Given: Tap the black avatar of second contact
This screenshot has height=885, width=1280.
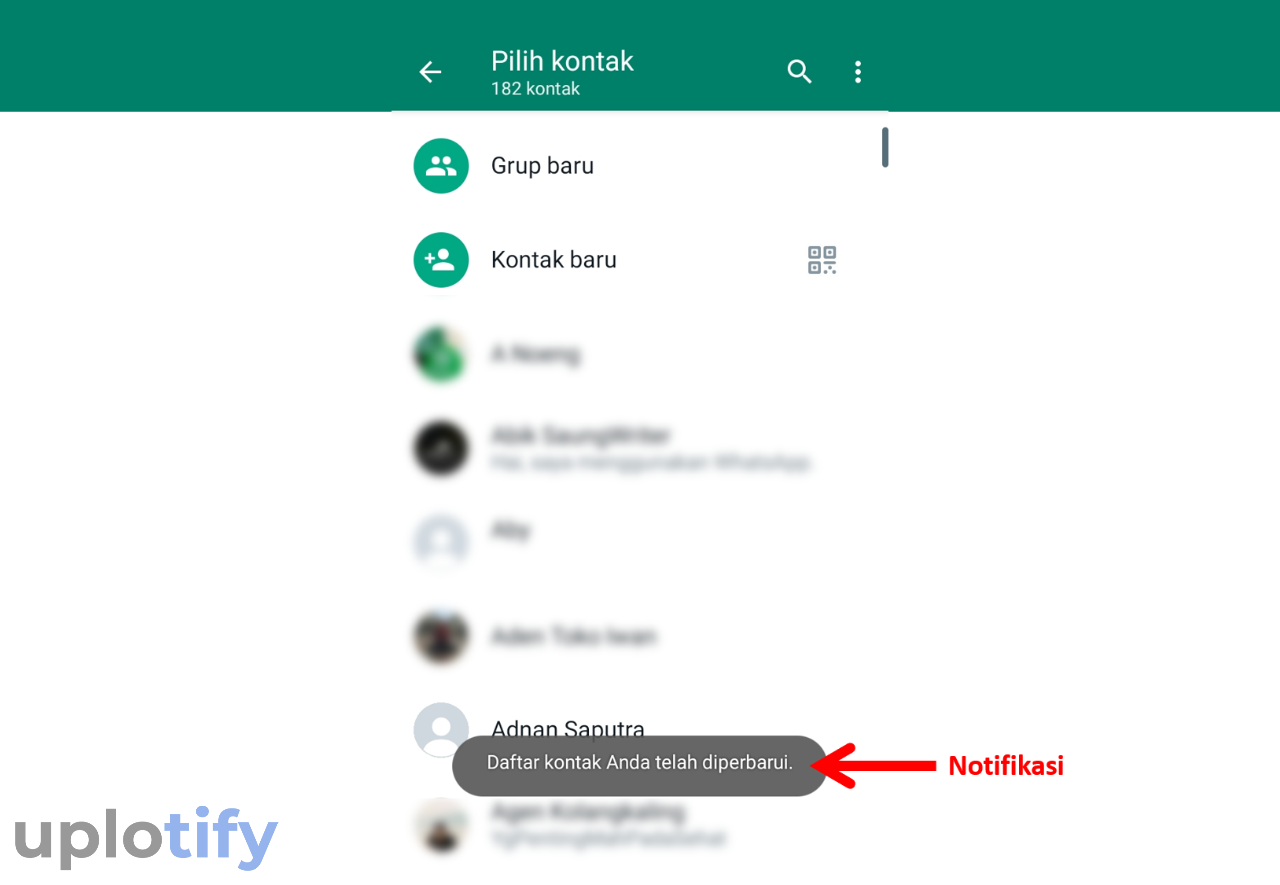Looking at the screenshot, I should pos(441,448).
